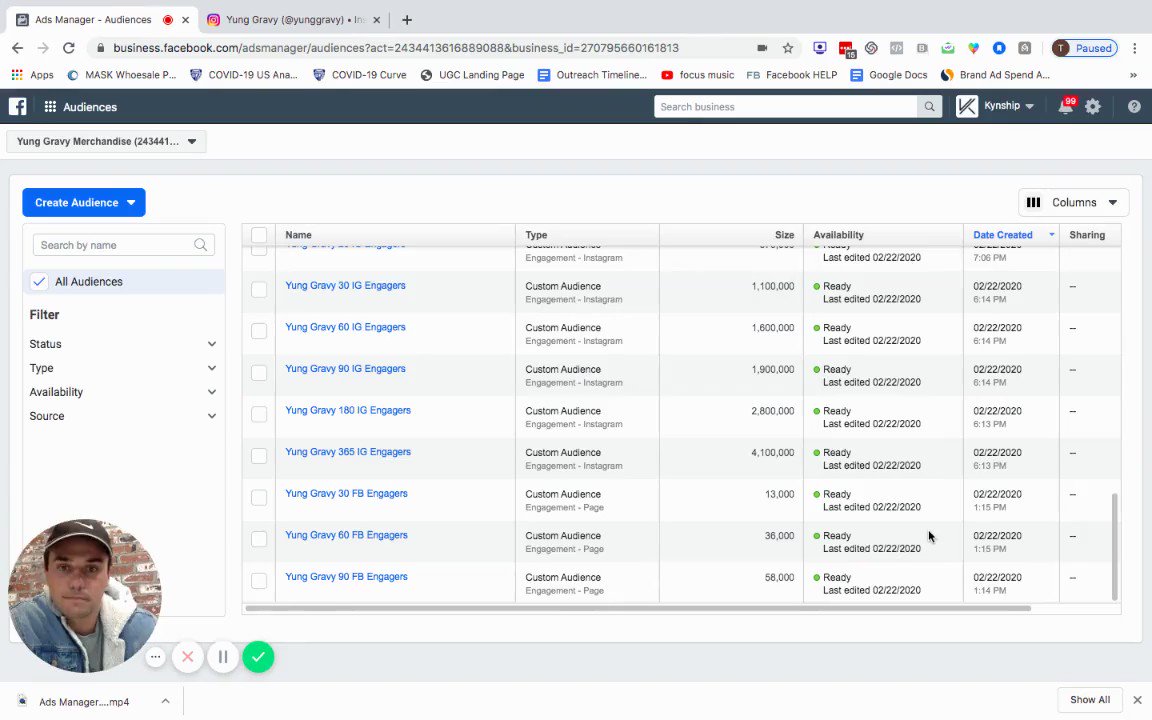This screenshot has width=1152, height=720.
Task: Open the help question mark icon
Action: (1134, 107)
